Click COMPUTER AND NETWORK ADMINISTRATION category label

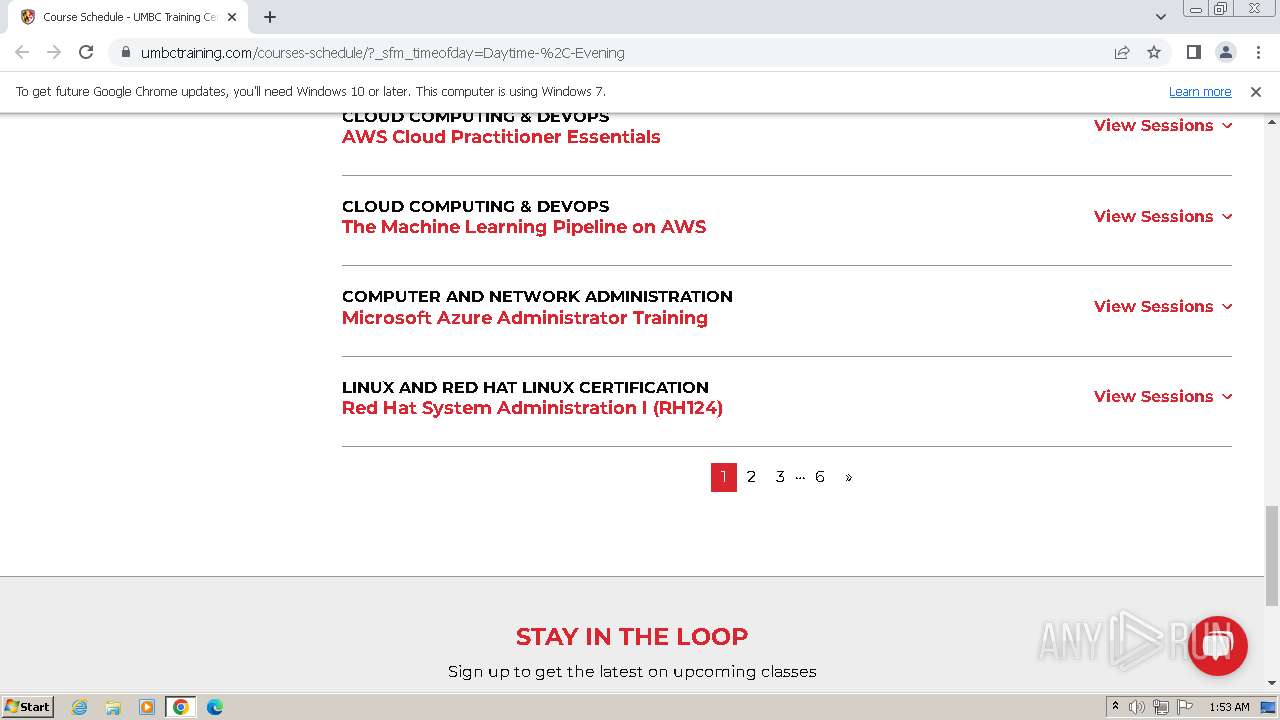537,296
